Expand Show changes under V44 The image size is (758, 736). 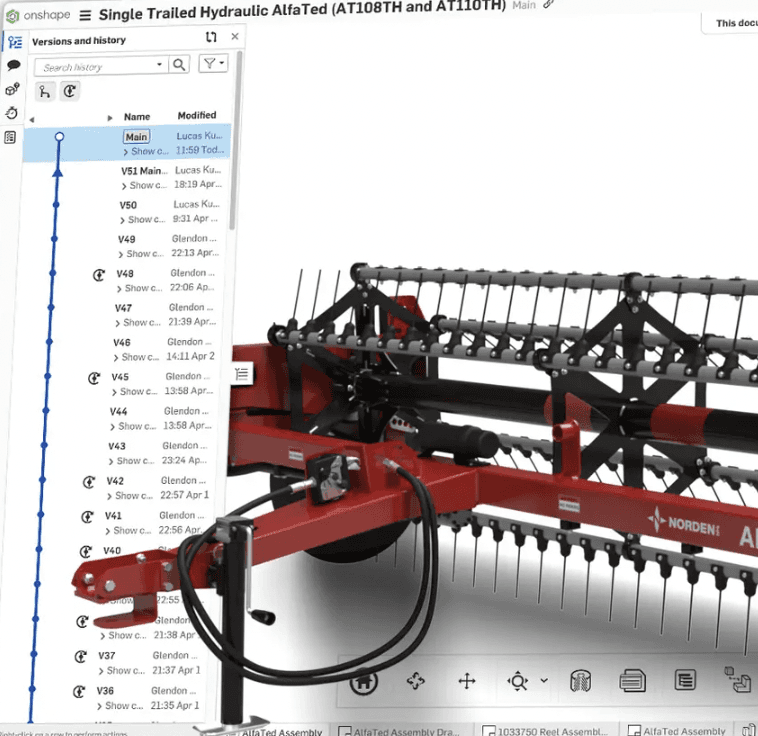click(133, 426)
